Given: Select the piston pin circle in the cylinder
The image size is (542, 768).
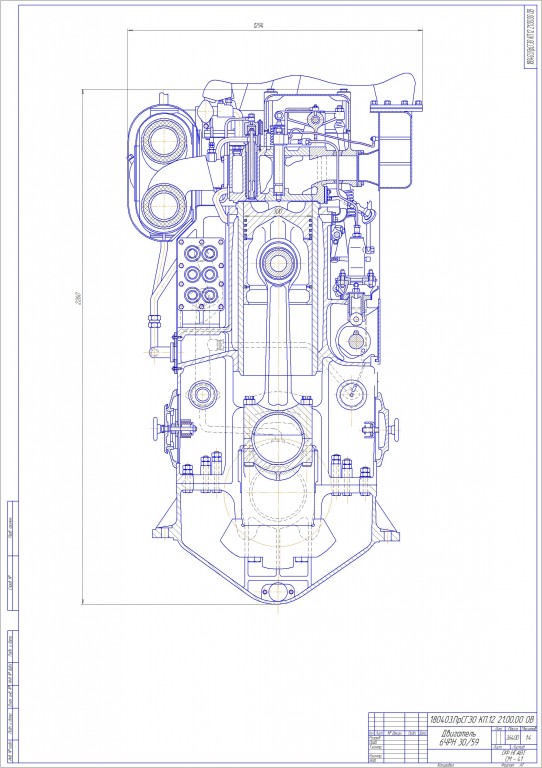Looking at the screenshot, I should [x=278, y=264].
